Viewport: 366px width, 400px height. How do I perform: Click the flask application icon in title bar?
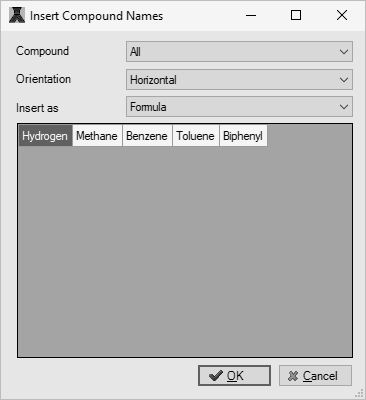tap(17, 15)
